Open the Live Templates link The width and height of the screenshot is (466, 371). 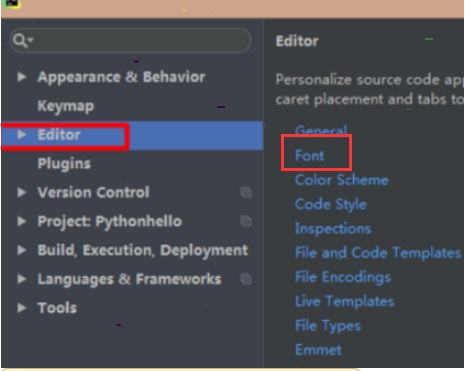point(345,301)
